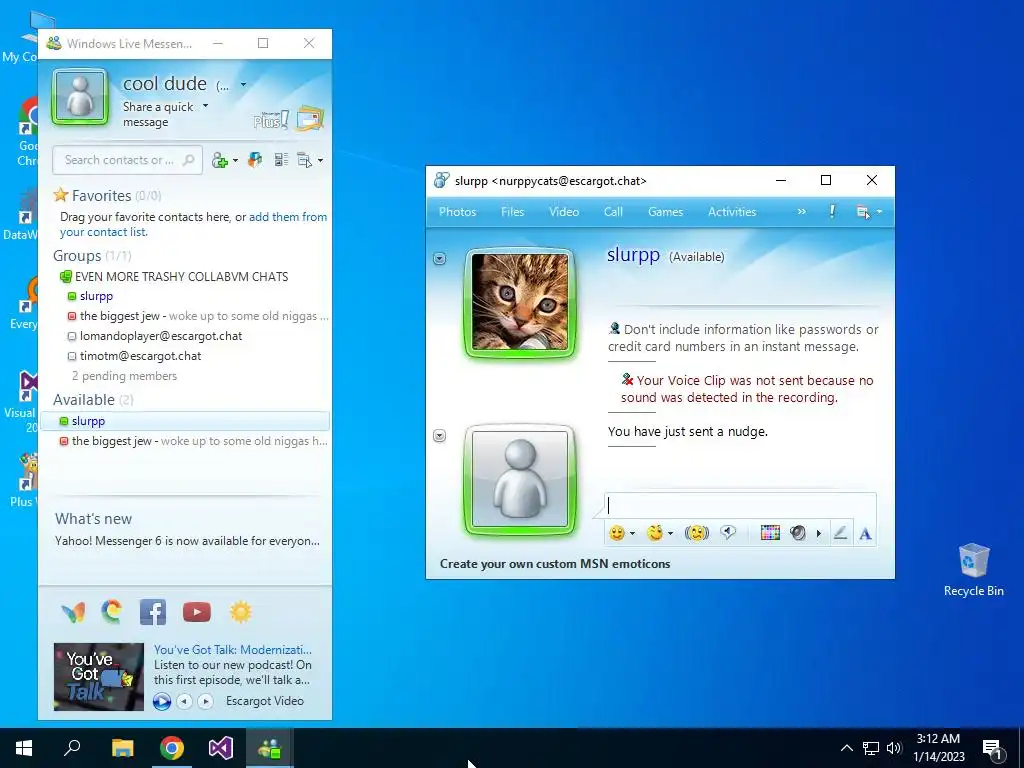Open the cool dude status dropdown arrow
The height and width of the screenshot is (768, 1024).
click(x=243, y=85)
